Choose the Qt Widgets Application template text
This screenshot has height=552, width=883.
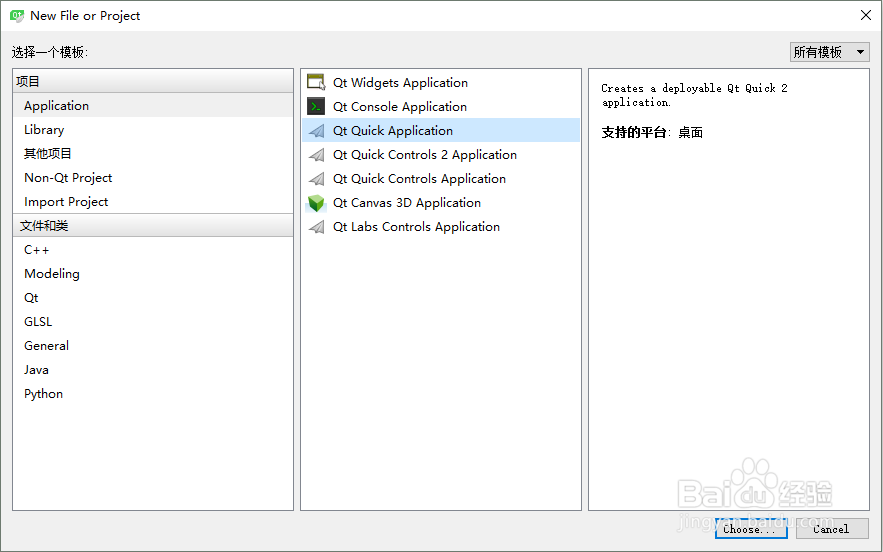point(400,83)
